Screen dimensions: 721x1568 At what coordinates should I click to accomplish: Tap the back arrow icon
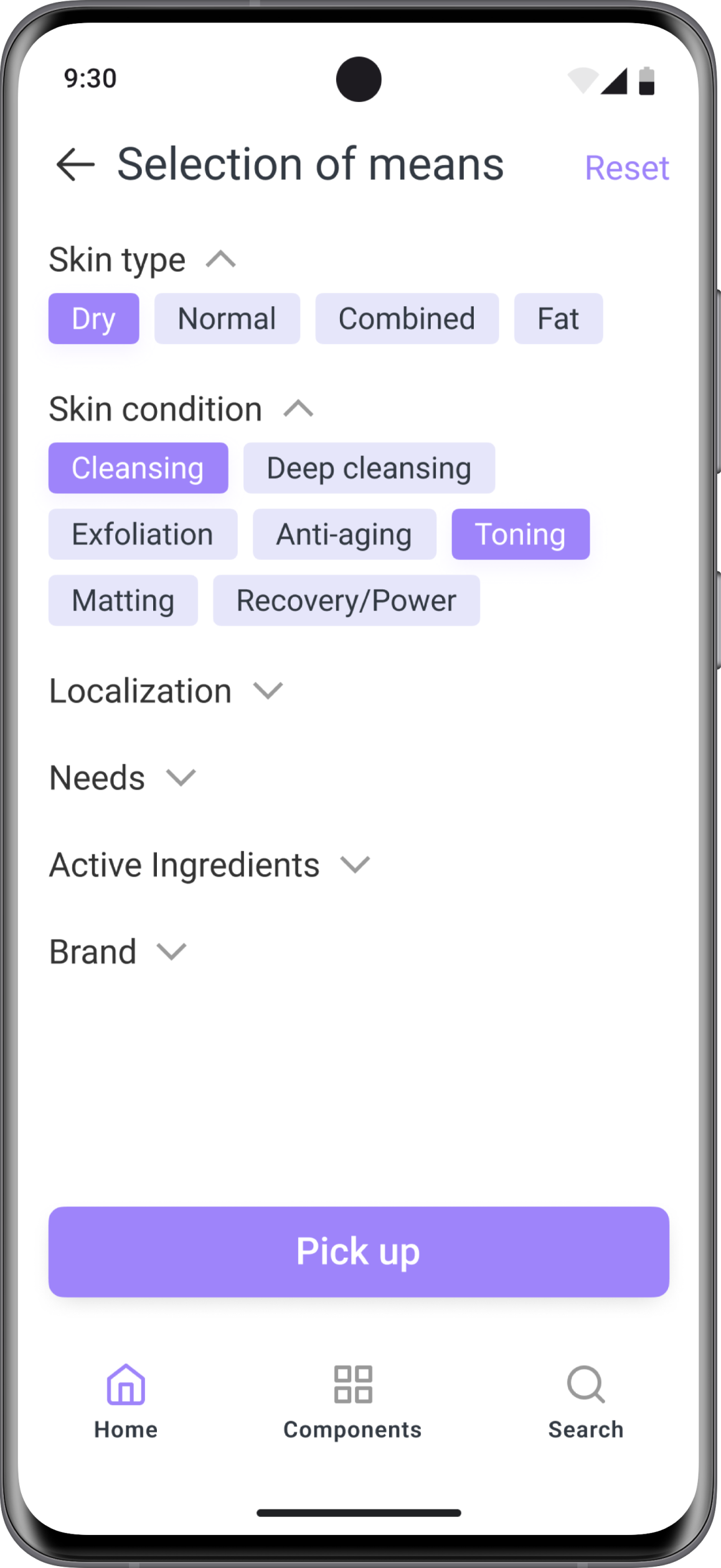pyautogui.click(x=75, y=165)
